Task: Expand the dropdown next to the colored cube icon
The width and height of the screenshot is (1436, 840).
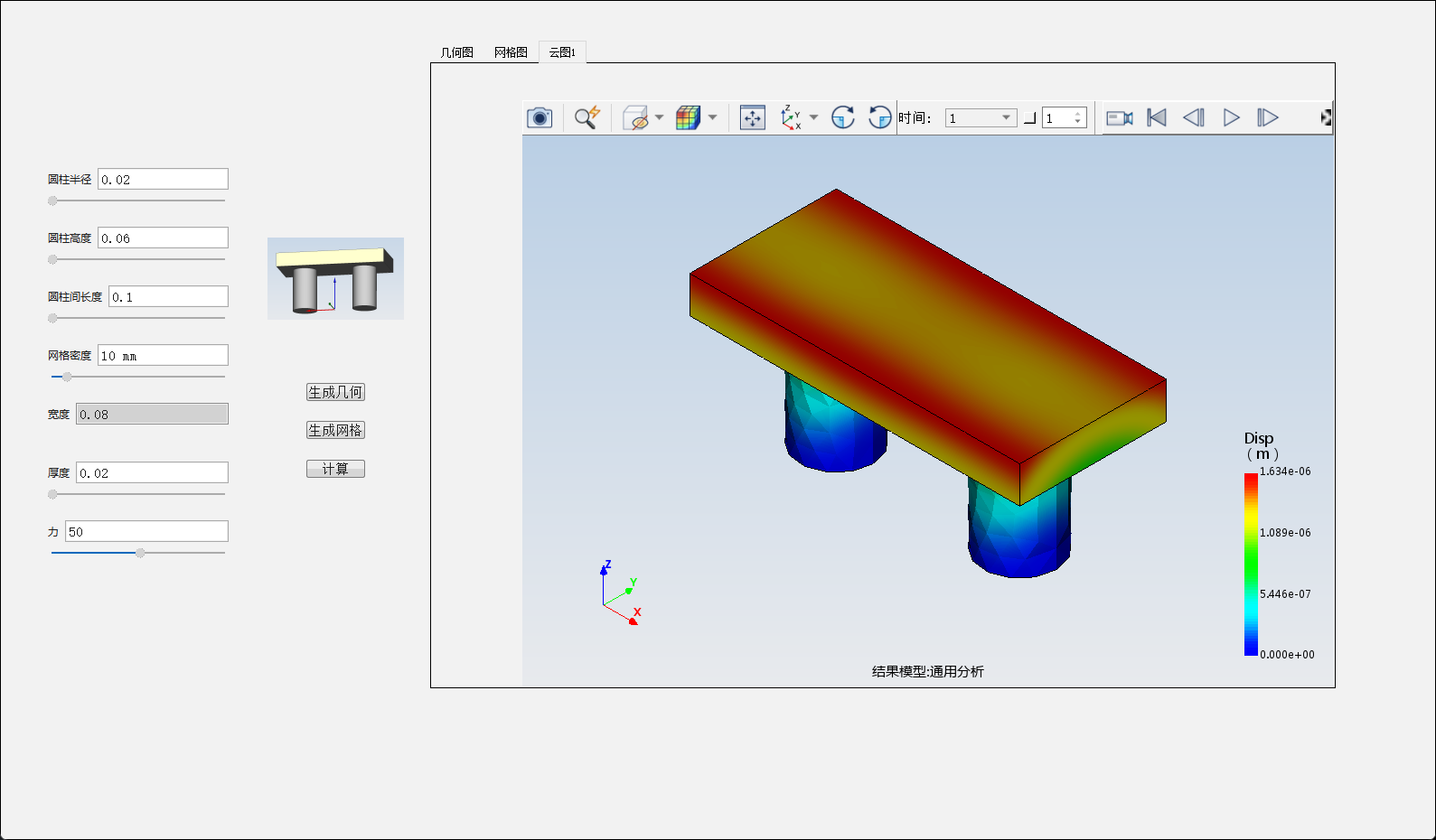Action: 713,117
